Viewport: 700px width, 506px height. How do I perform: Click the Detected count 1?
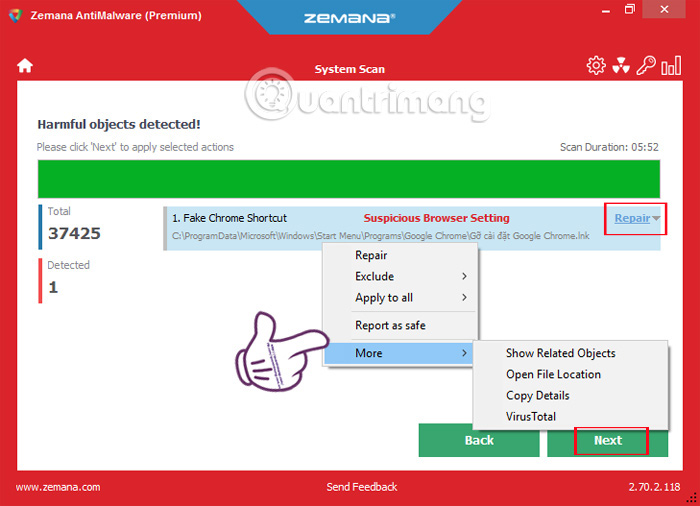[x=53, y=287]
